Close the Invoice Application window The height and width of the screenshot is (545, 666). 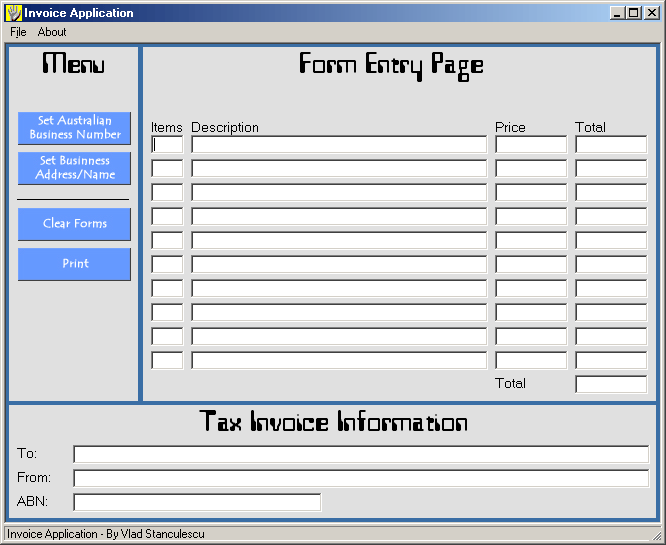point(651,13)
